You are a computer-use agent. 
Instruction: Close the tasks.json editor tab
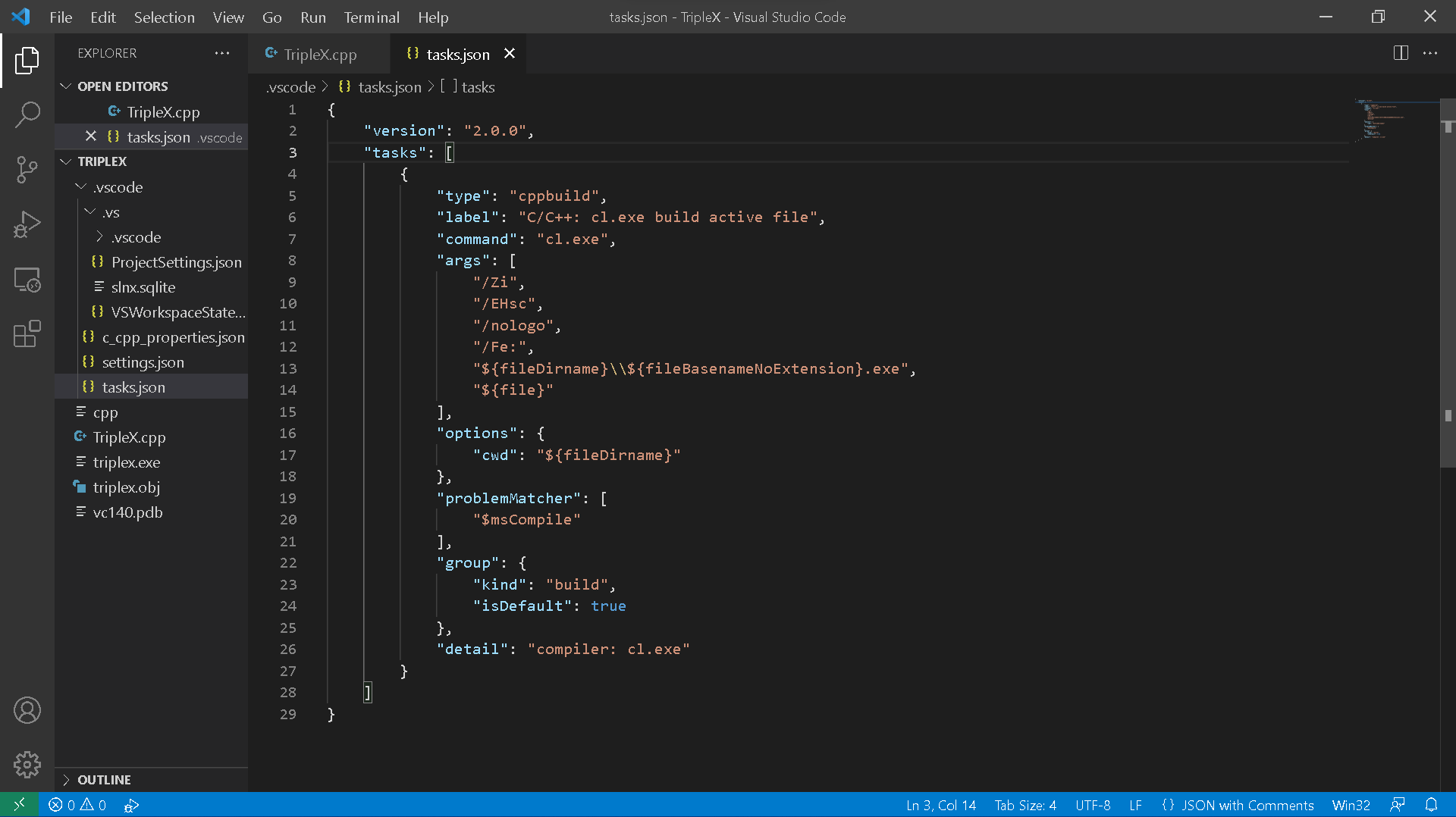click(510, 54)
